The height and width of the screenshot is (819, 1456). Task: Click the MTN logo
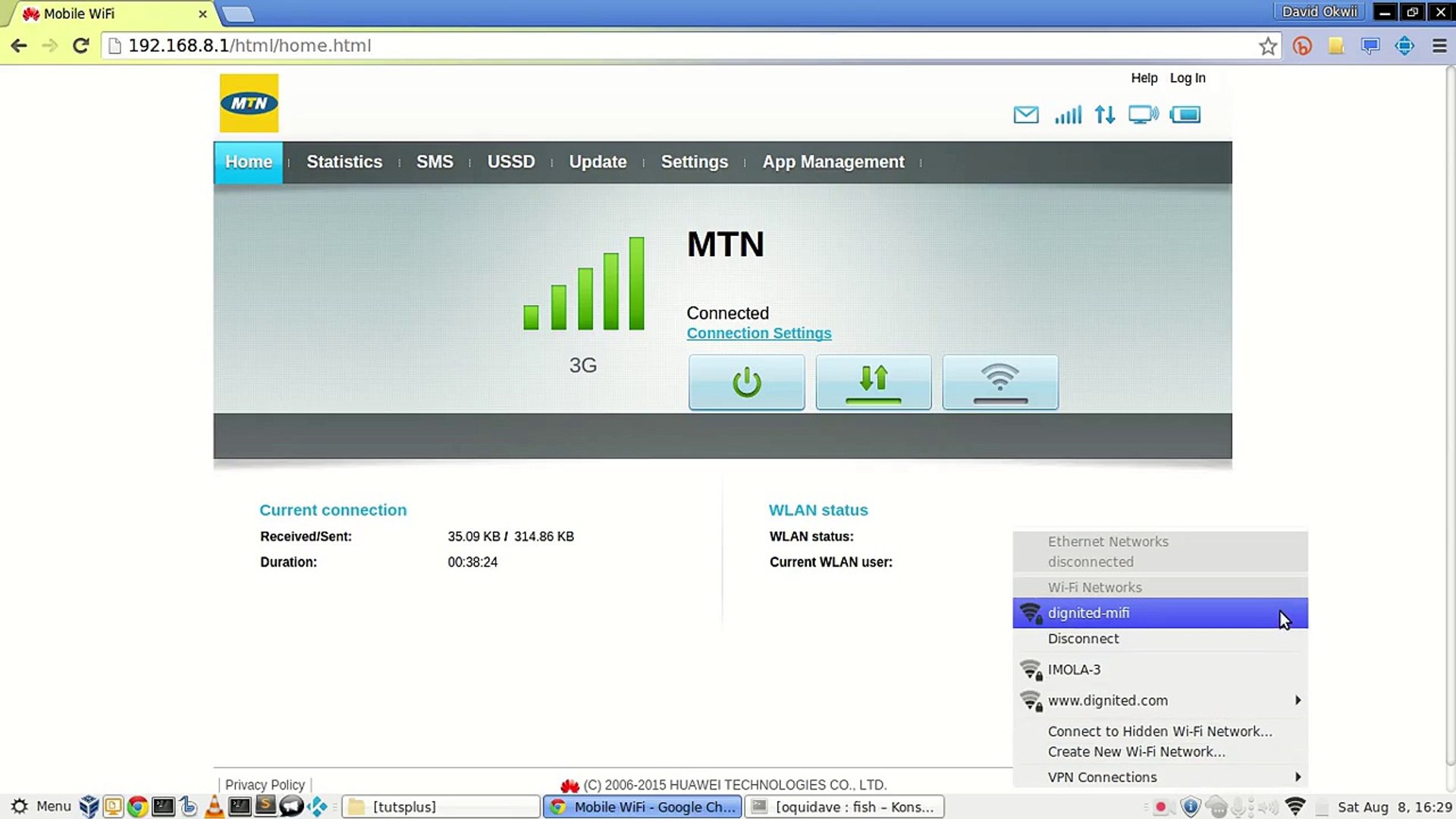click(x=249, y=103)
